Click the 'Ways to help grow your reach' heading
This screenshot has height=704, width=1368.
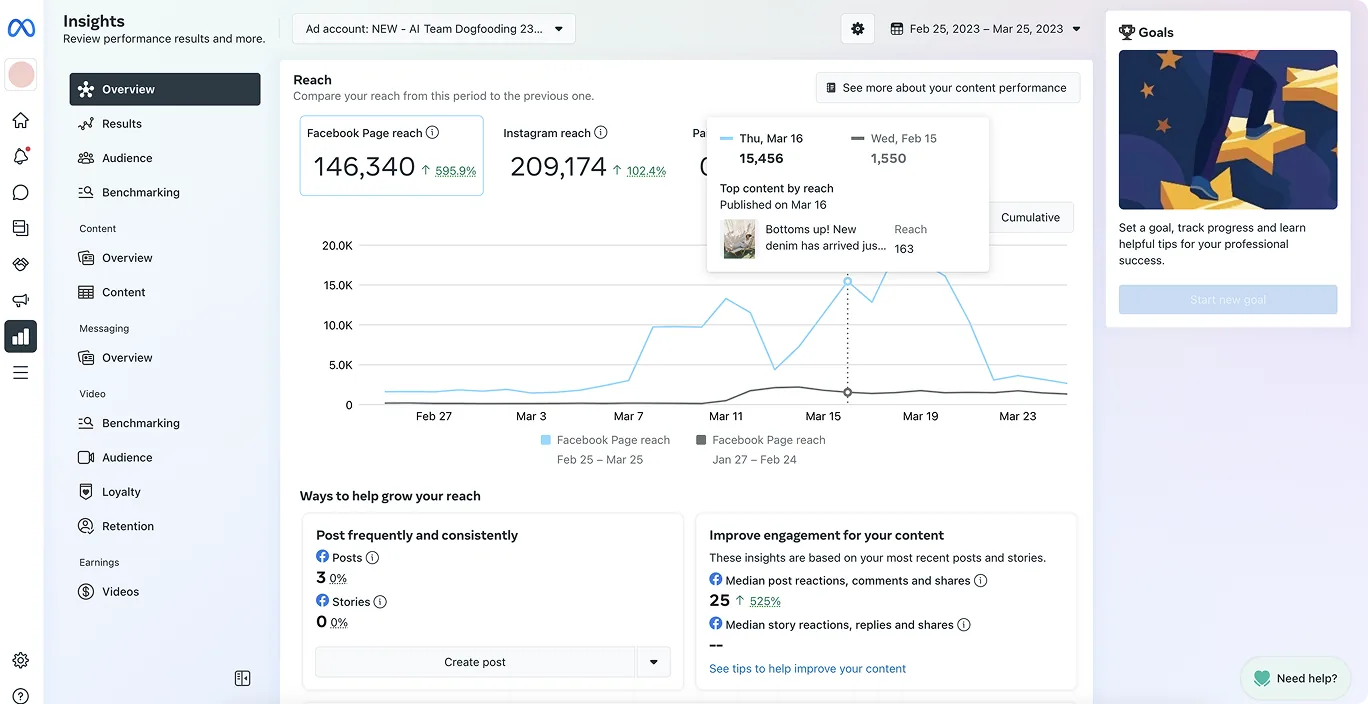(390, 496)
